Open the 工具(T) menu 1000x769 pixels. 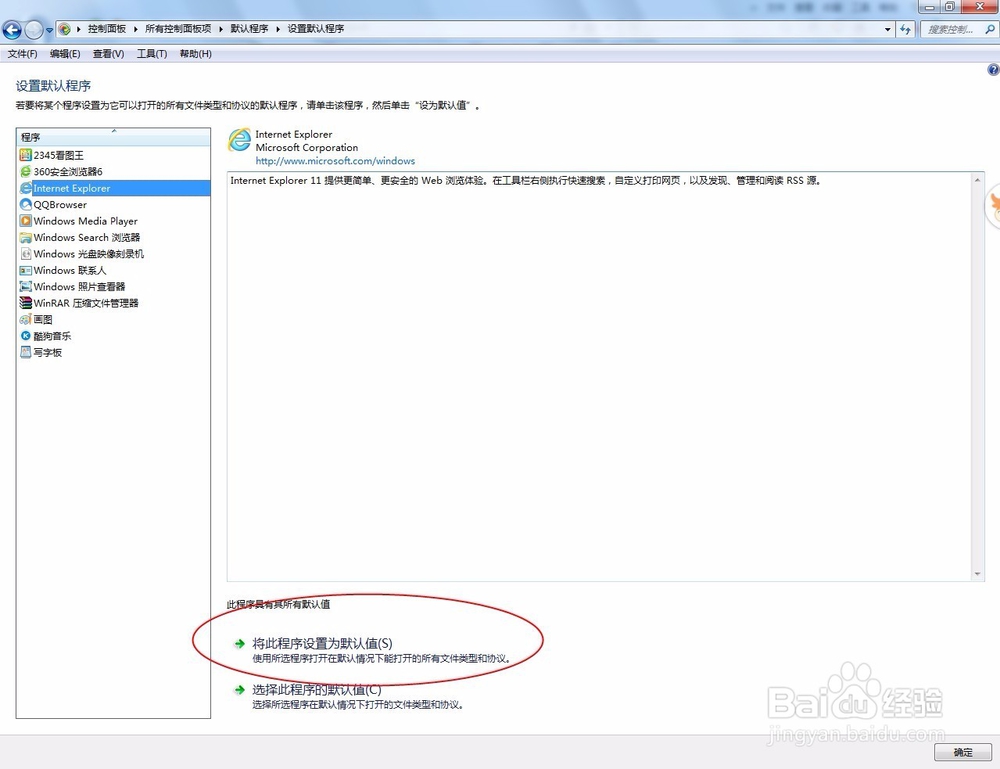(152, 54)
